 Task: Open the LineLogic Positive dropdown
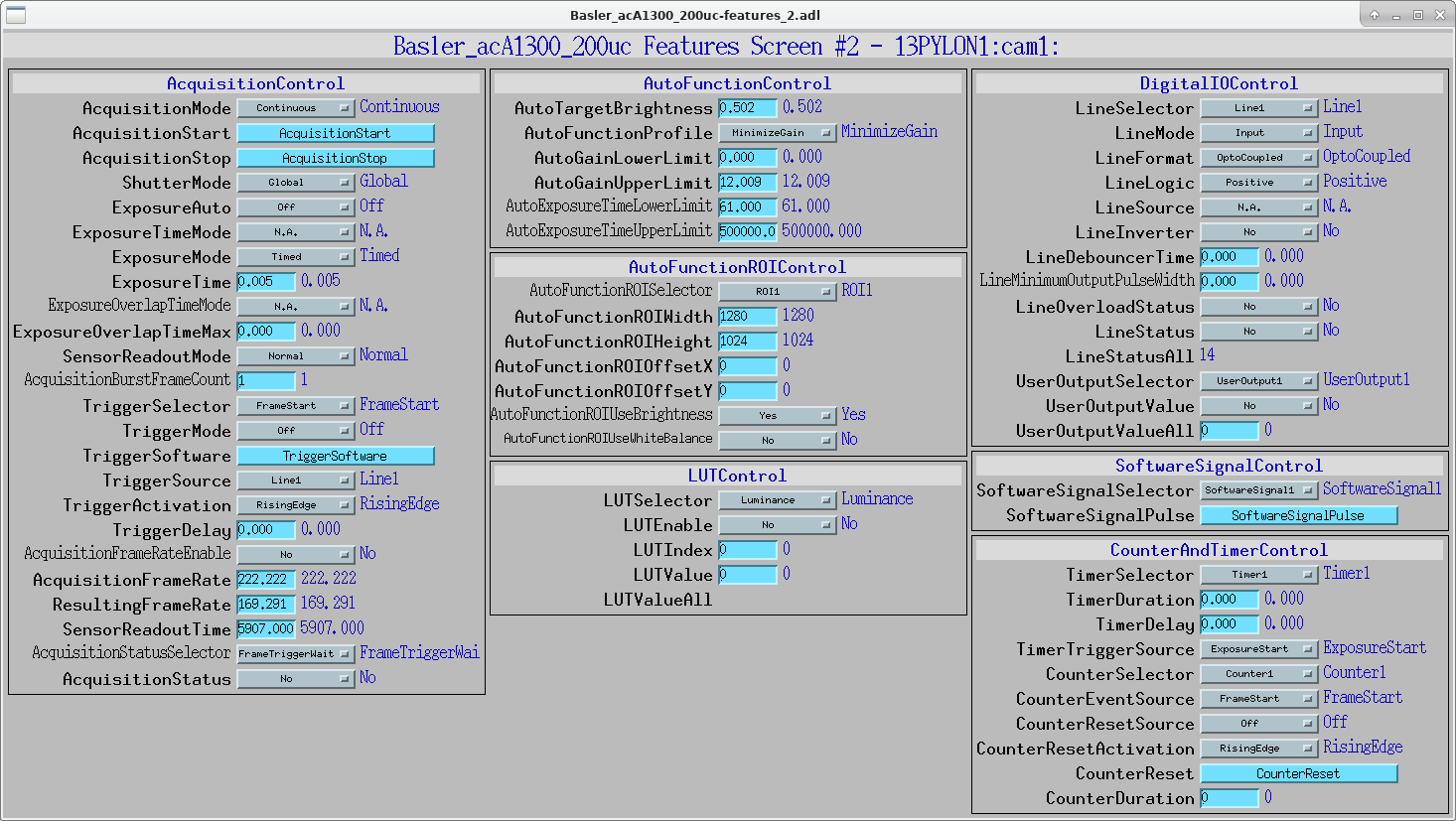point(1259,183)
